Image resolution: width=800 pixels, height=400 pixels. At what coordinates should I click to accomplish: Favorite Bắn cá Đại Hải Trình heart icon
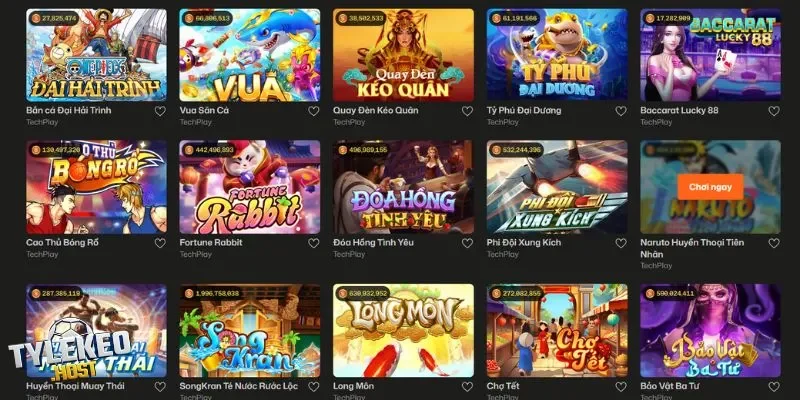pyautogui.click(x=160, y=111)
